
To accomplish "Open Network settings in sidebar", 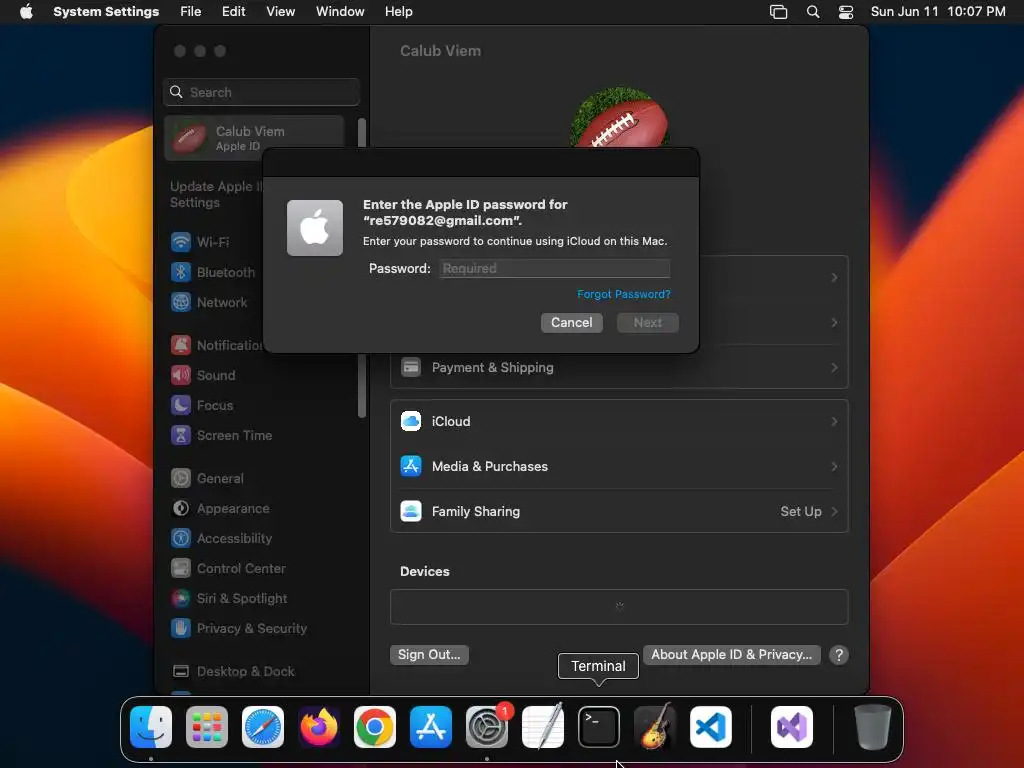I will pos(209,302).
